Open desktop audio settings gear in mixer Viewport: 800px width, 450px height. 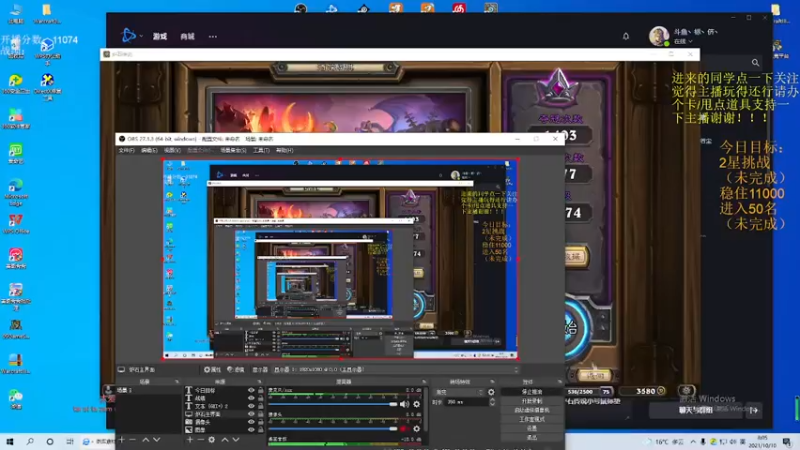(x=417, y=404)
